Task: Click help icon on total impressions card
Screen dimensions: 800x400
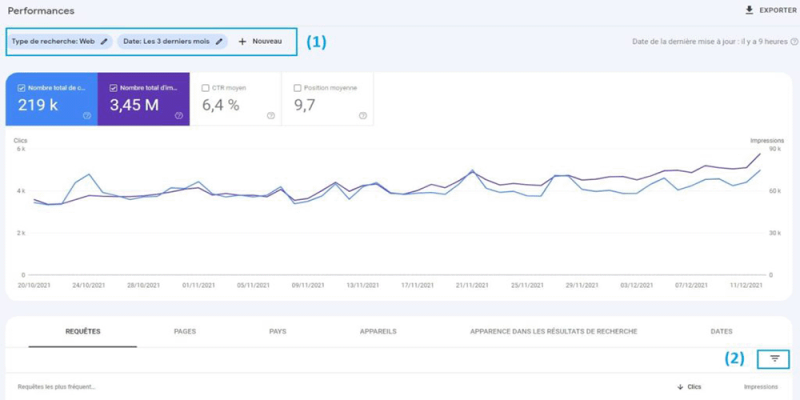Action: [x=179, y=116]
